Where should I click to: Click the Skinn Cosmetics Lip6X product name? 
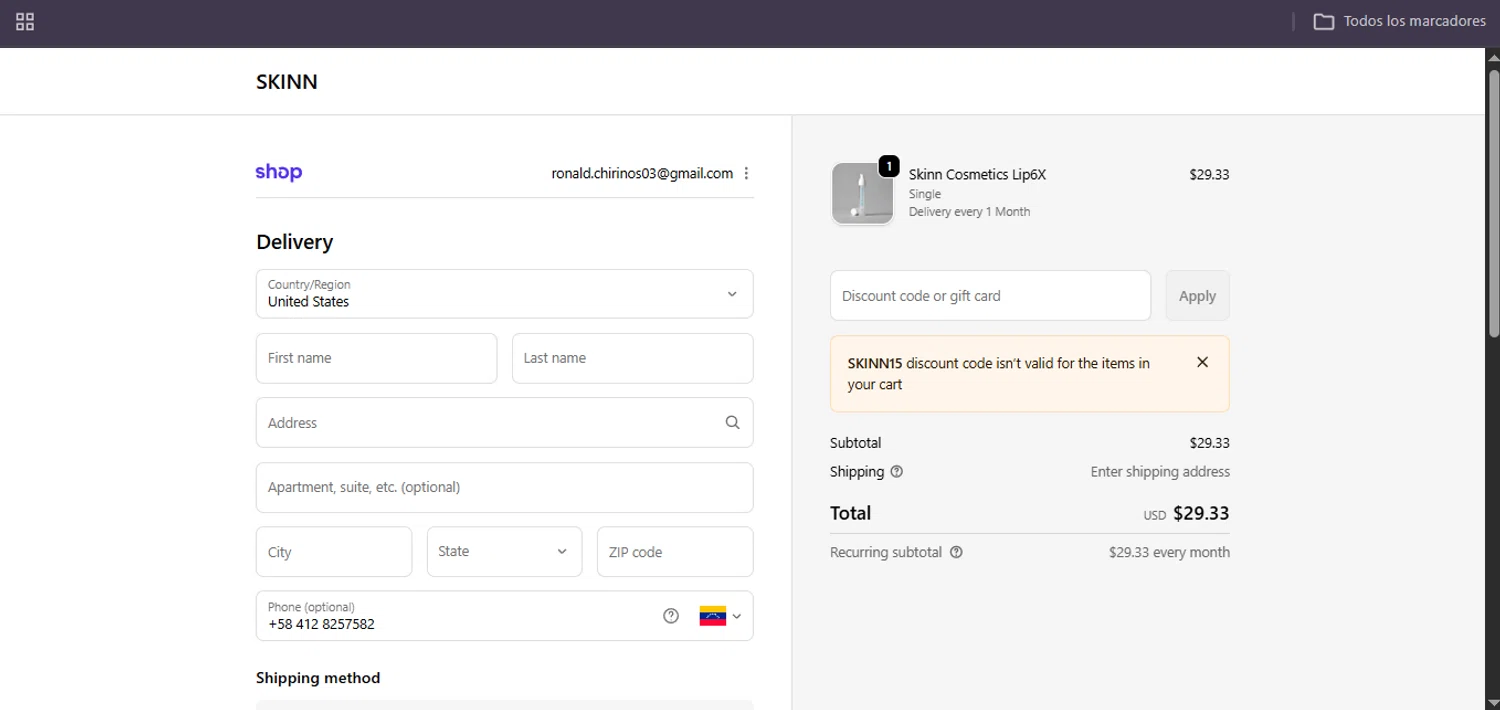coord(977,174)
